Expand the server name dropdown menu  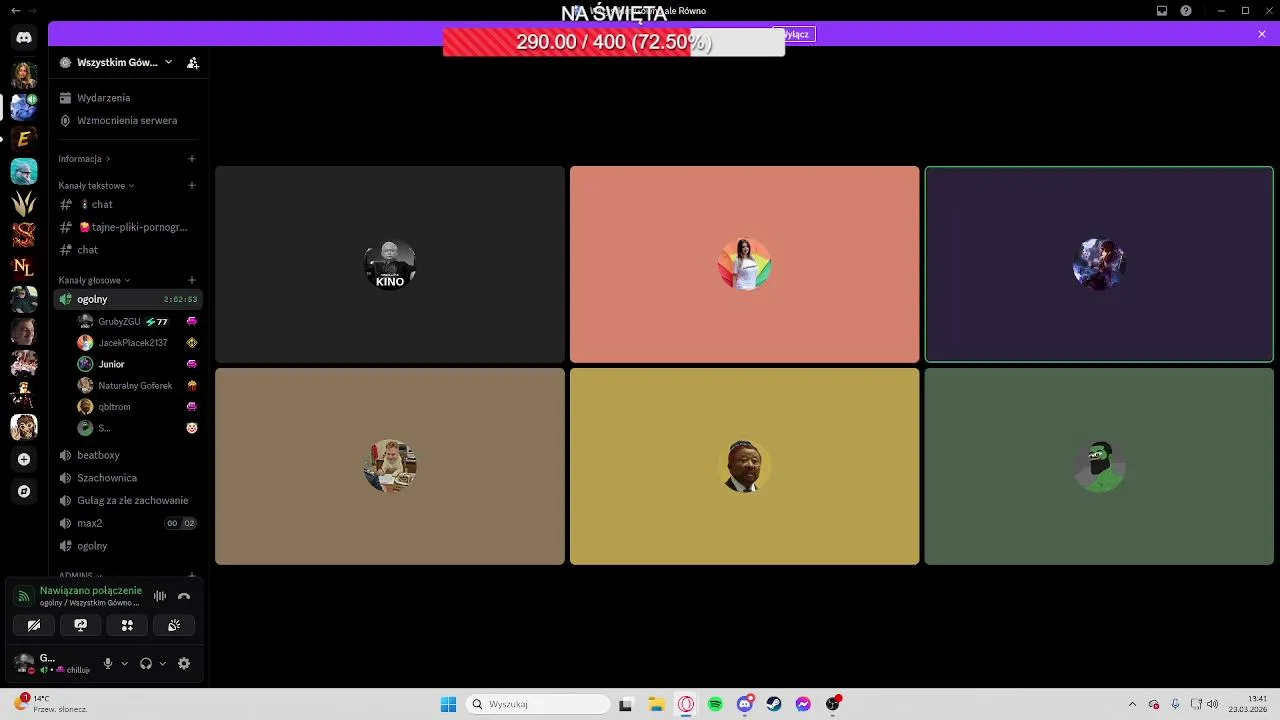(x=168, y=62)
